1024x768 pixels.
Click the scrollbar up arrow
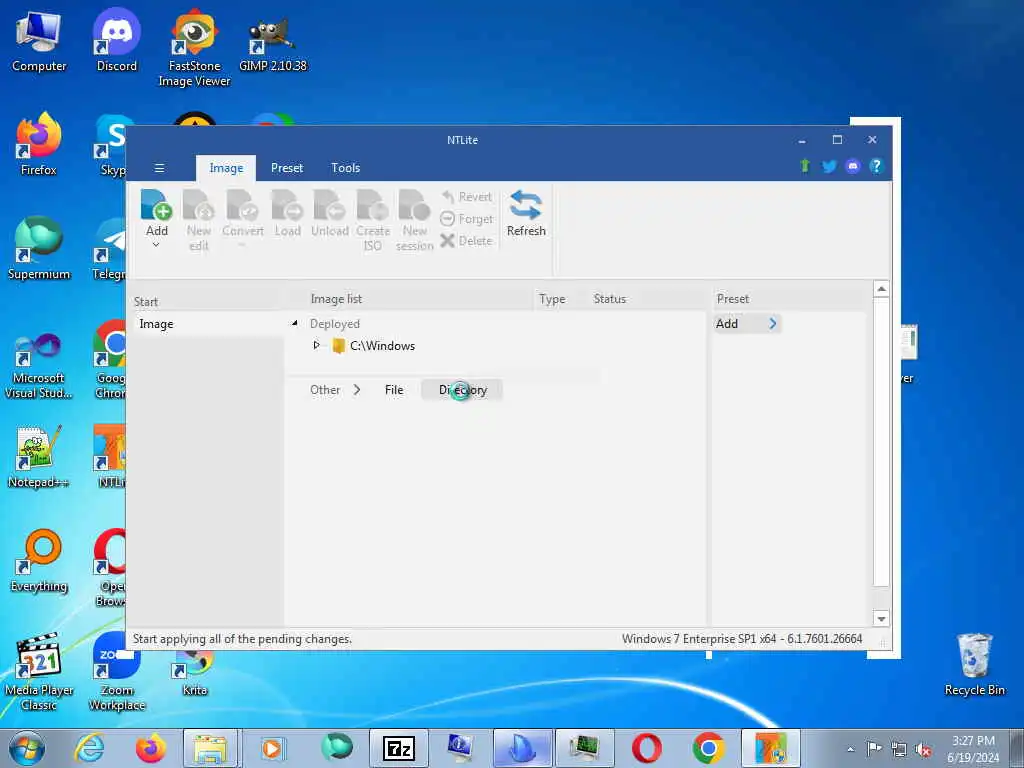(881, 289)
